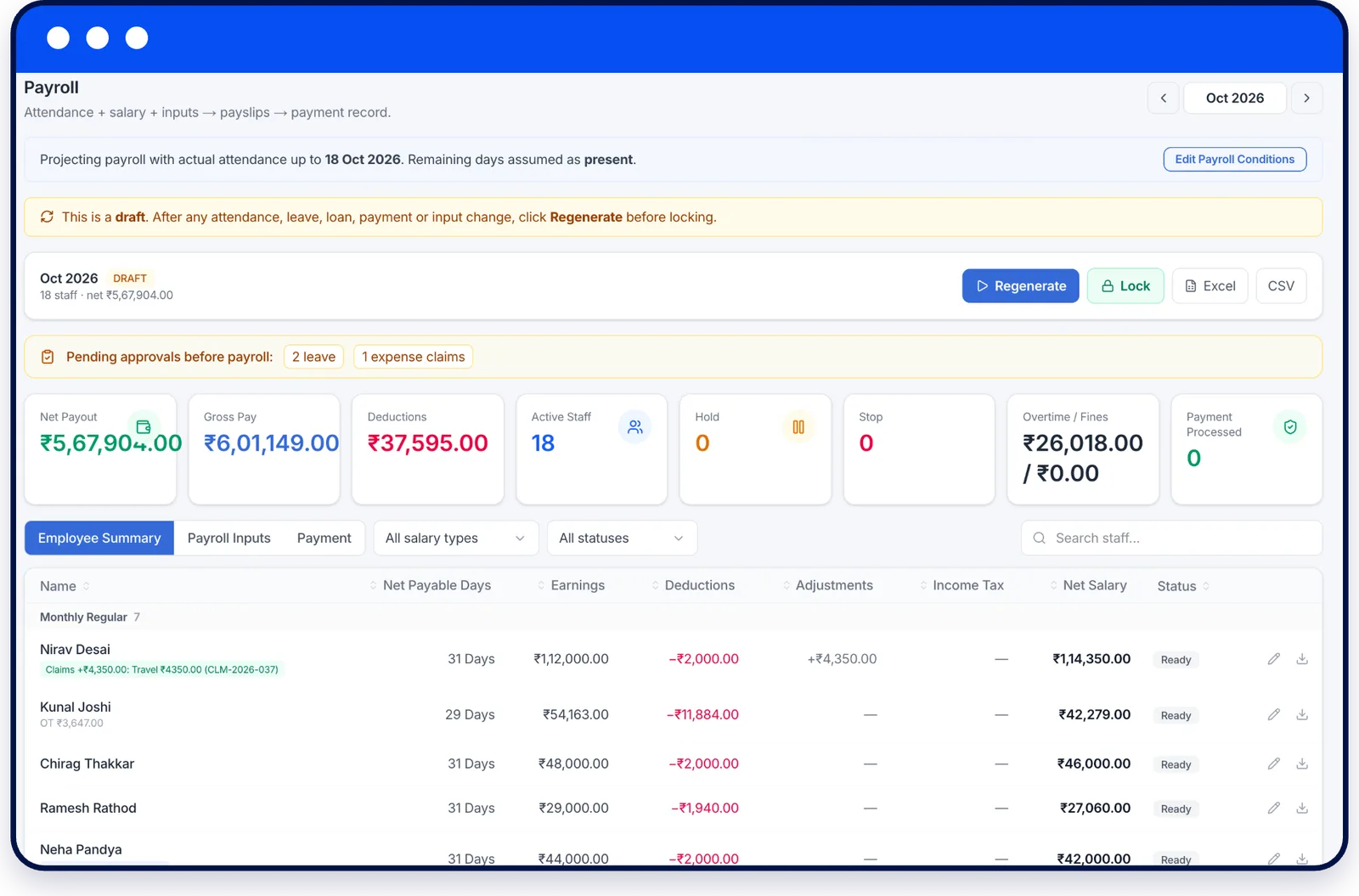Click the Oct 2026 month selector
The image size is (1359, 896).
pos(1235,99)
